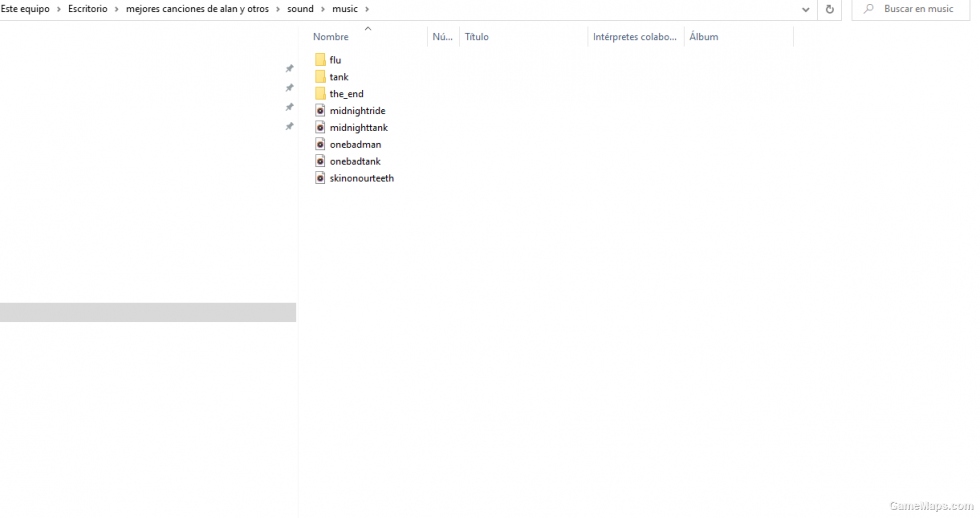Screen dimensions: 980x518
Task: Select the onebadtank file name
Action: pos(356,161)
